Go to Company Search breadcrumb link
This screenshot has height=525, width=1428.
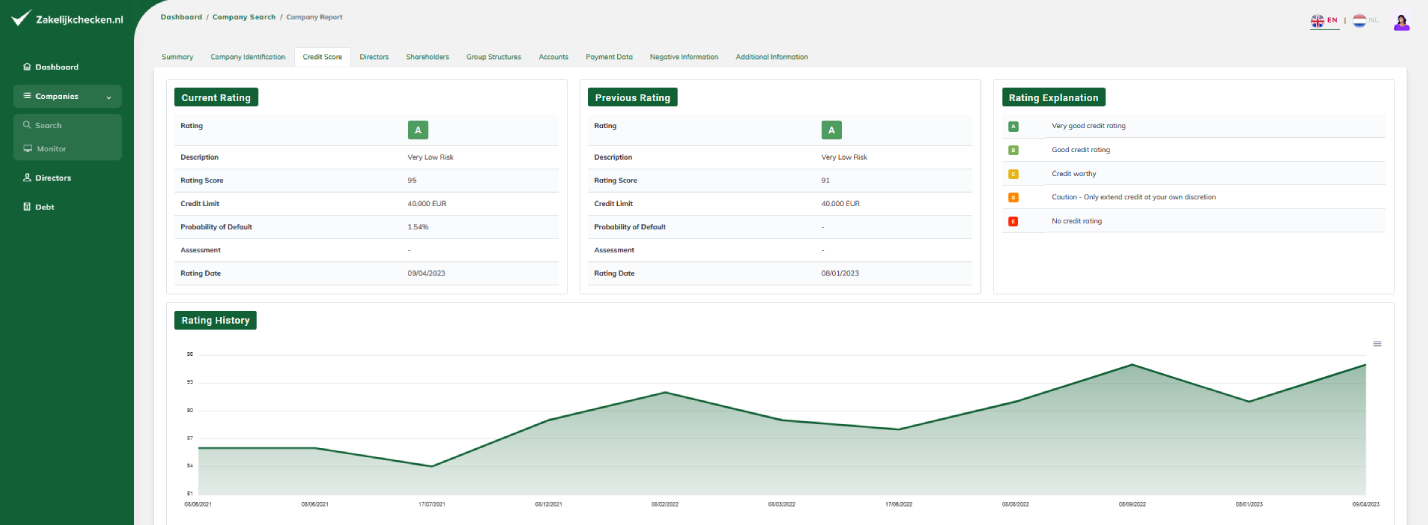[x=244, y=18]
